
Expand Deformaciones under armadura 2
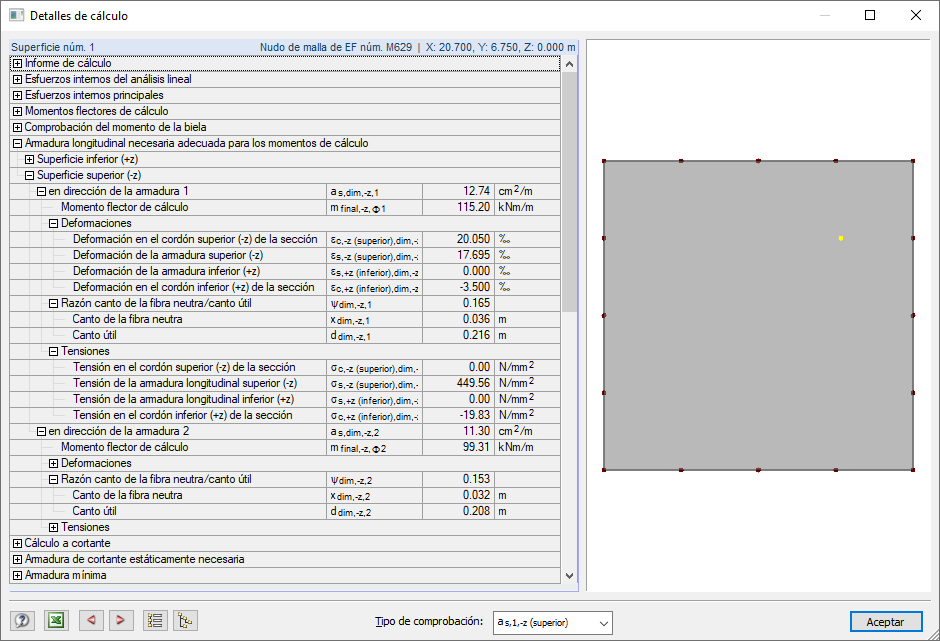coord(53,464)
